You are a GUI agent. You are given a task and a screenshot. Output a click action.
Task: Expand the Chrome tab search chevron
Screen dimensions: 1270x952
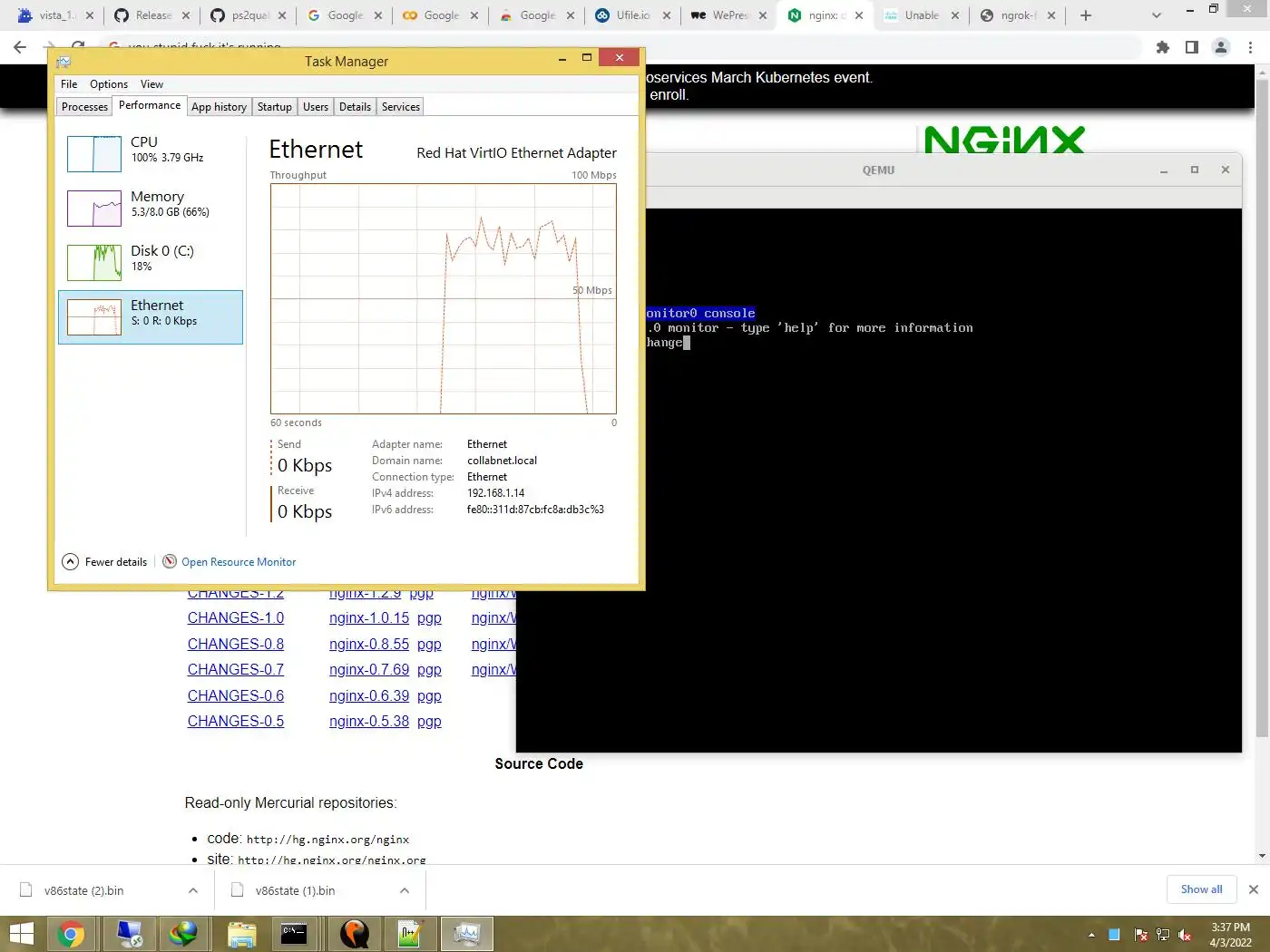click(x=1156, y=15)
